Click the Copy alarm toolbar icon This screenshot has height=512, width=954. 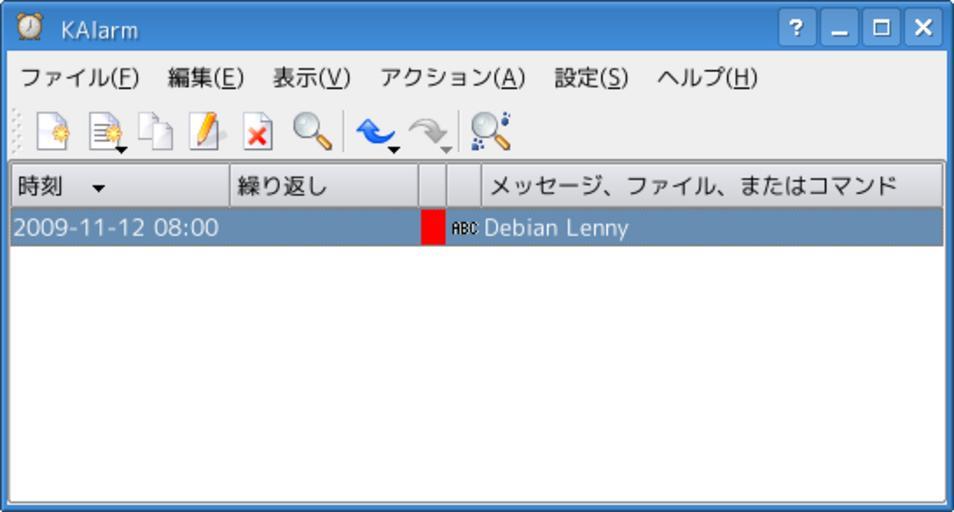[x=155, y=132]
